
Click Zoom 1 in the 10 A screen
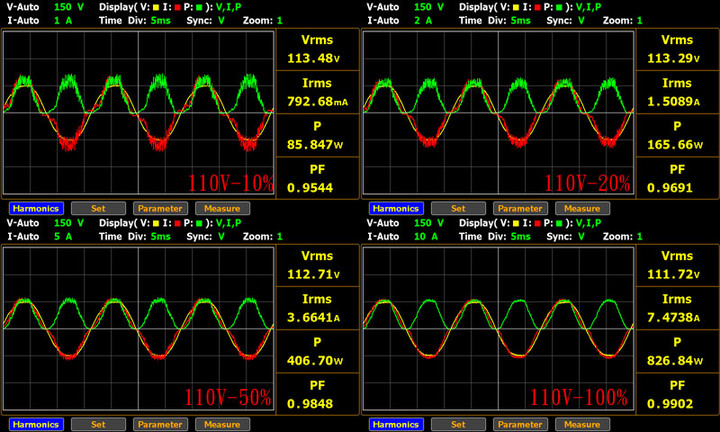pos(640,236)
